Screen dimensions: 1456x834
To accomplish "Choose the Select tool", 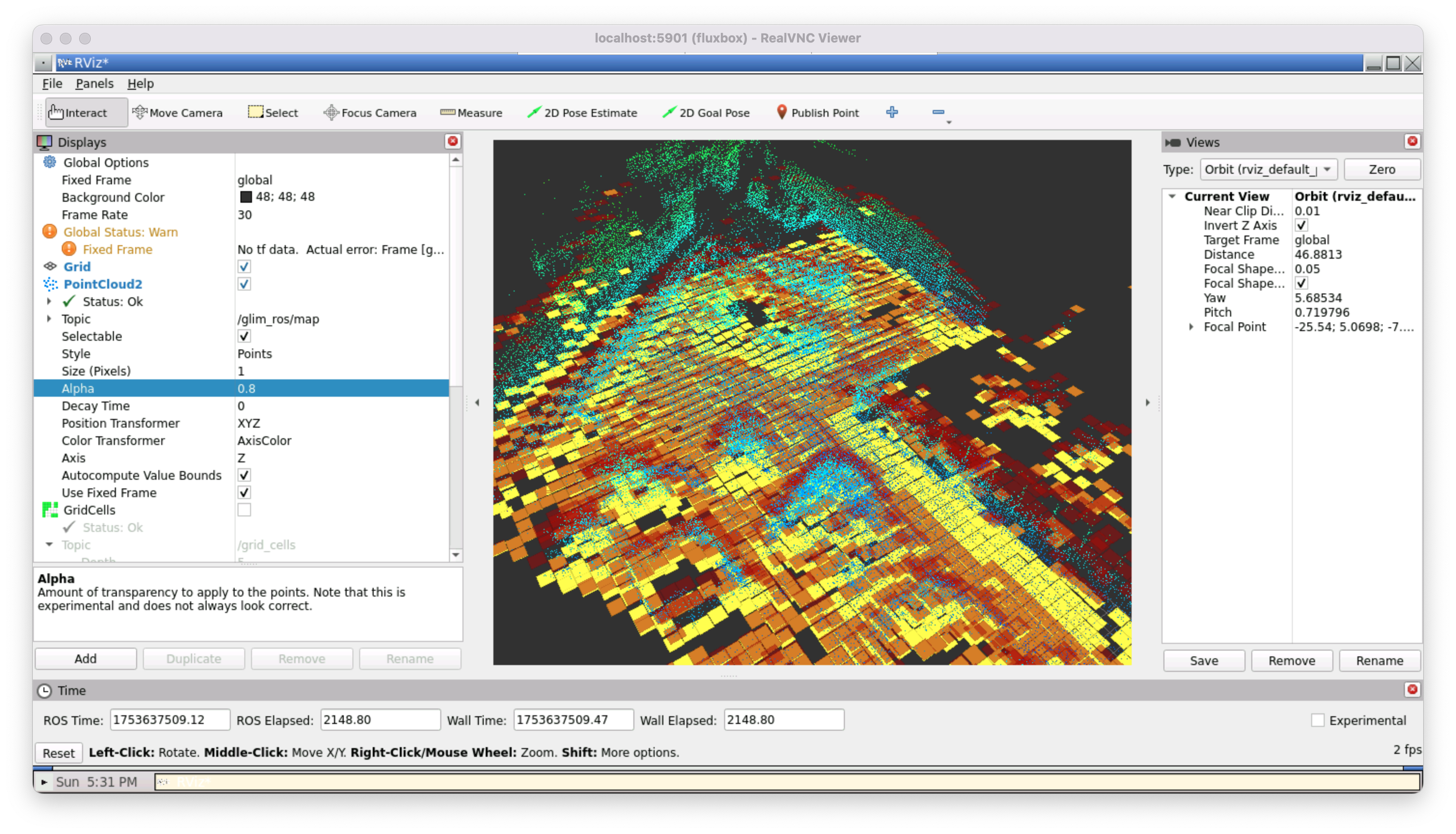I will (x=273, y=113).
